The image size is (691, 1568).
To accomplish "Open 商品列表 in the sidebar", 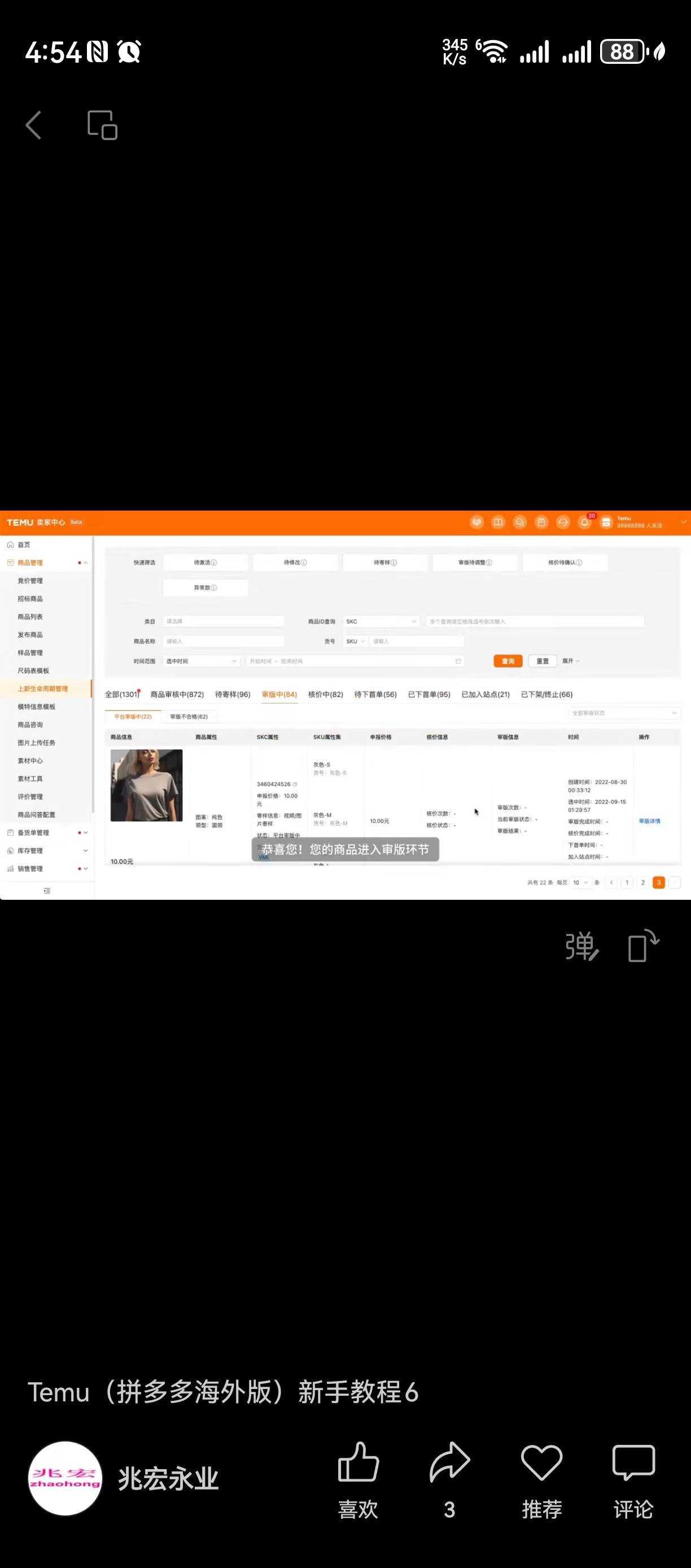I will [30, 617].
